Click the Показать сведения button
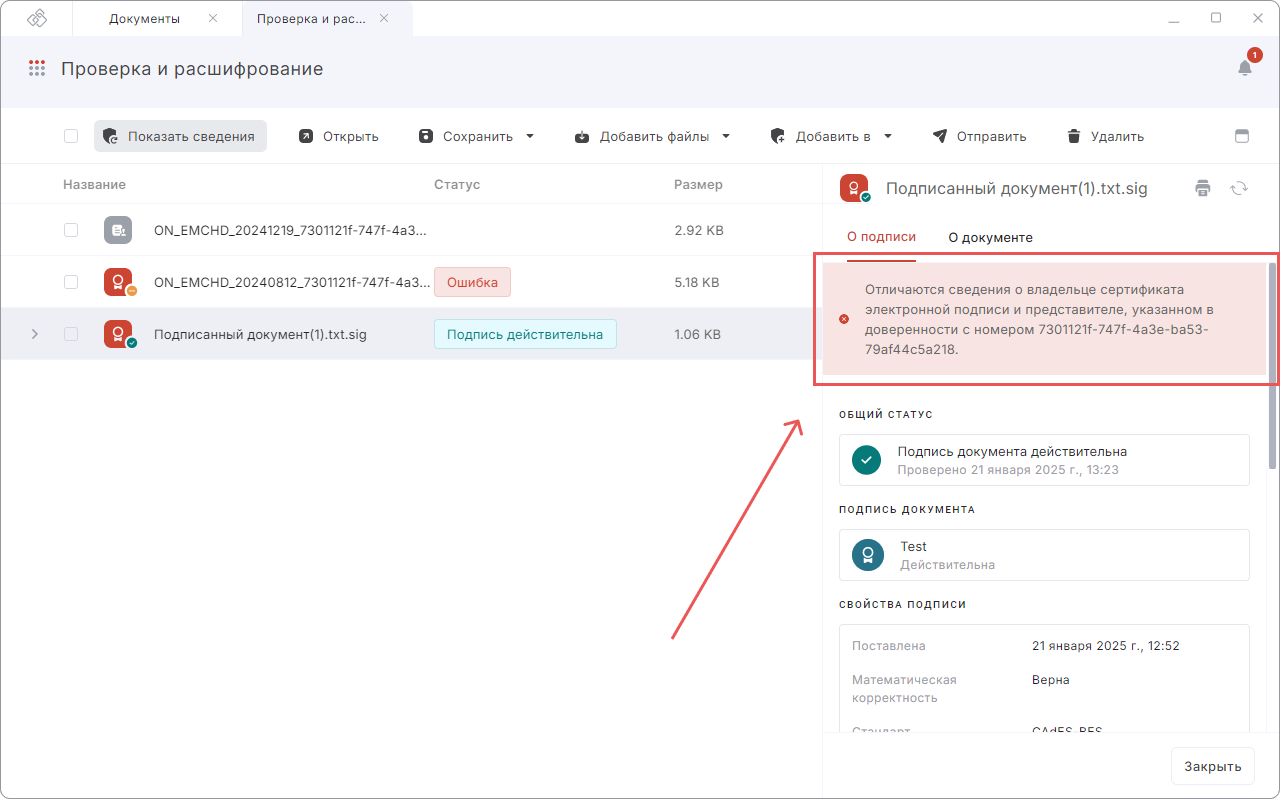1280x799 pixels. (180, 136)
